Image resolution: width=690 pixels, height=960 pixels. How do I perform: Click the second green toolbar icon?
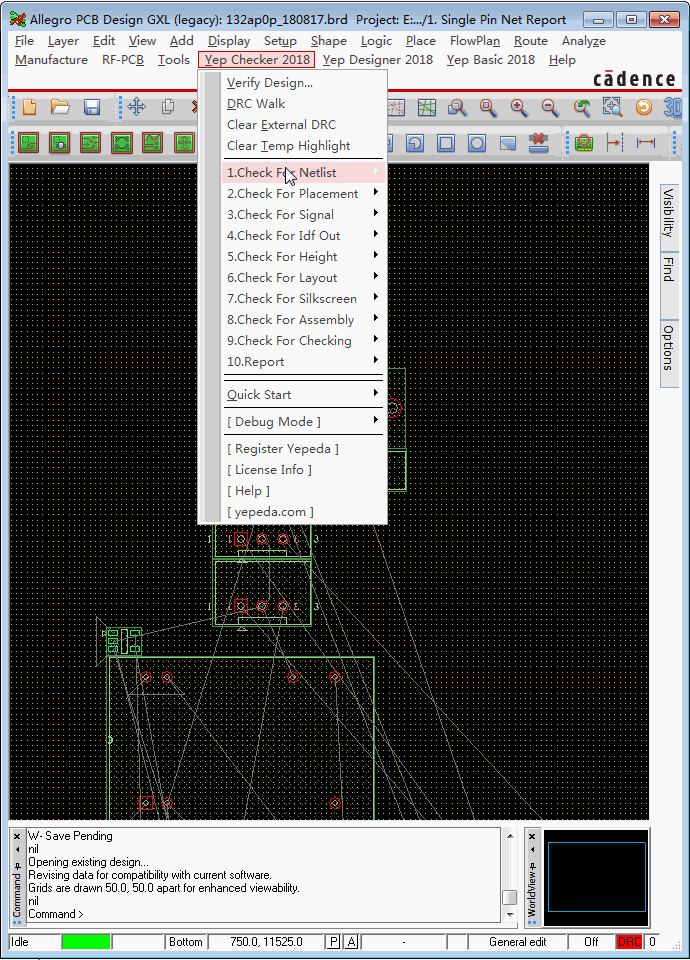tap(59, 143)
